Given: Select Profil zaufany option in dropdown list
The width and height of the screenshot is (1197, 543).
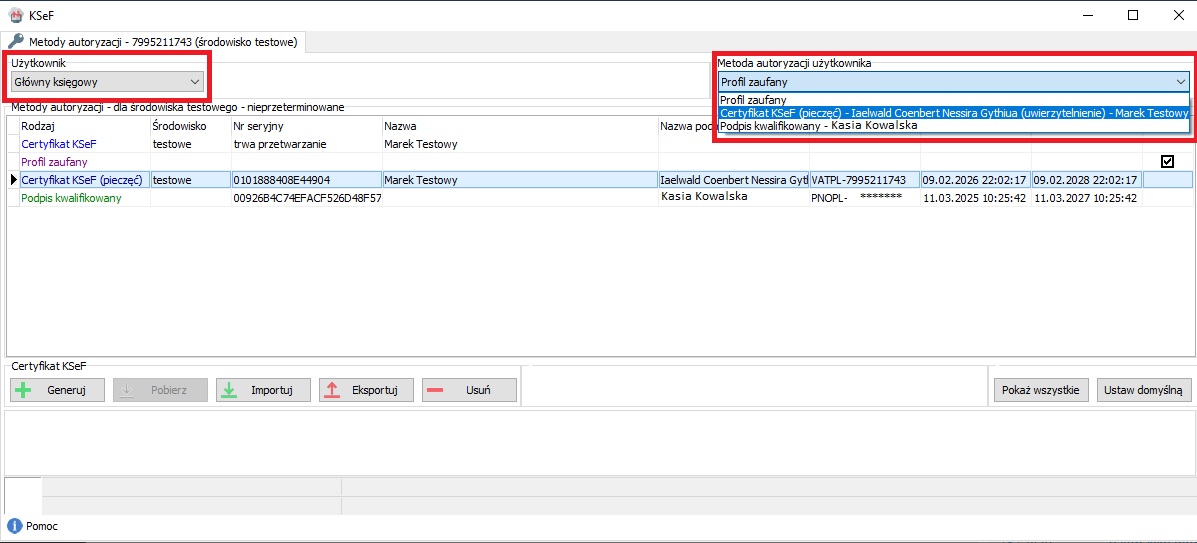Looking at the screenshot, I should 753,100.
